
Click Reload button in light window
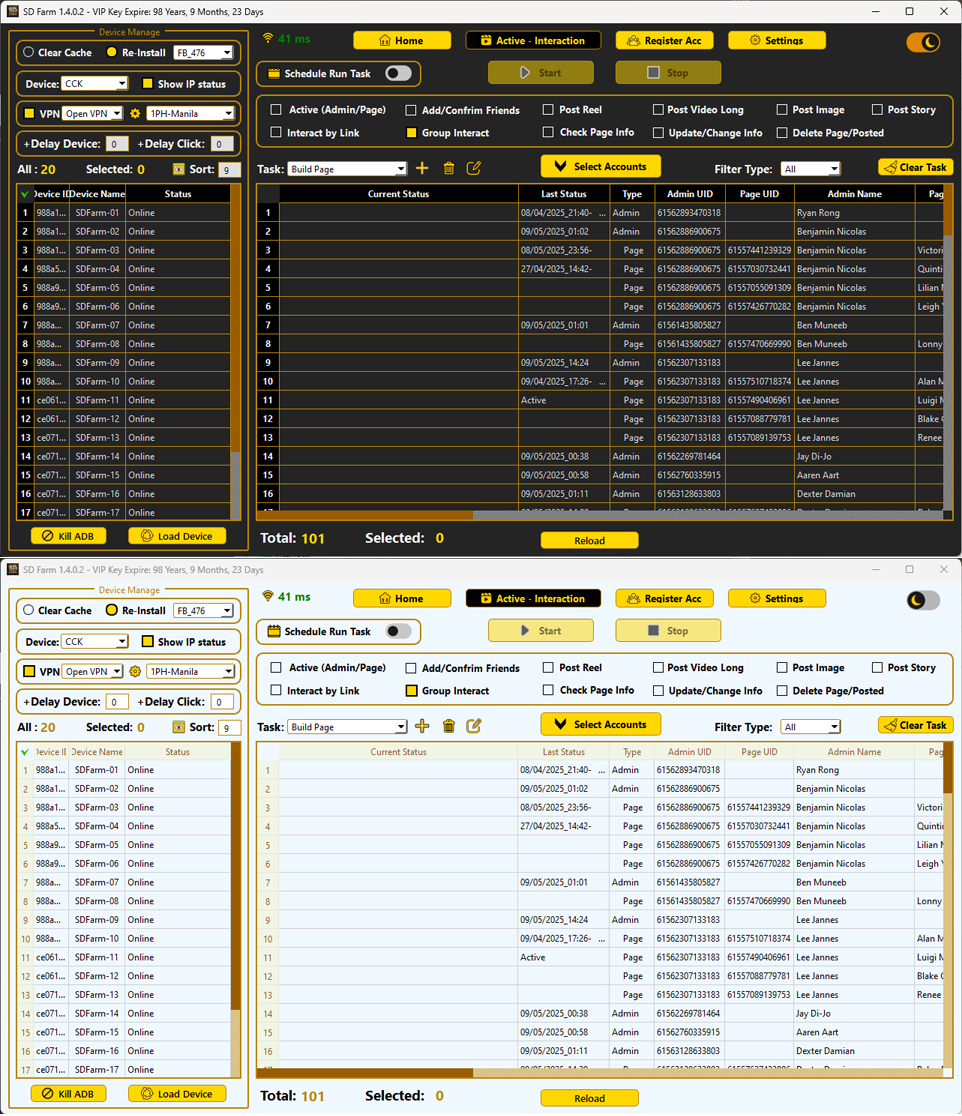click(x=589, y=1098)
